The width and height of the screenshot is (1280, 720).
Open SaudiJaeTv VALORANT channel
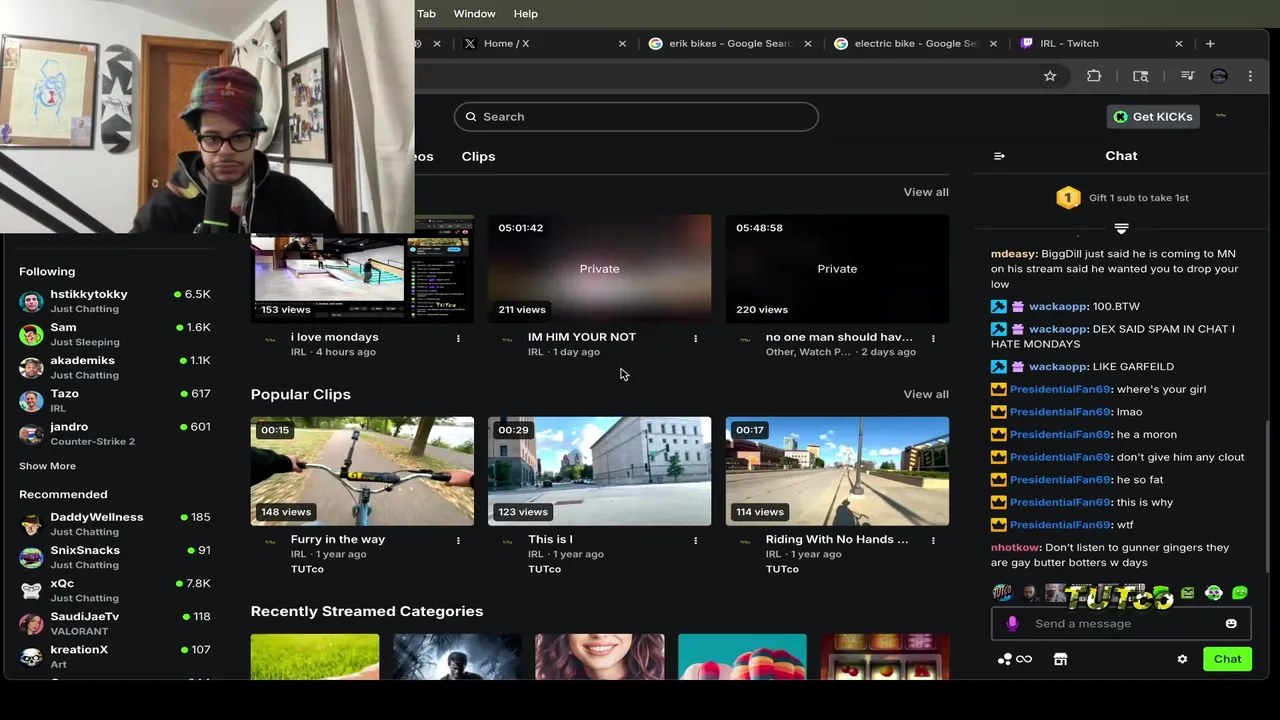pos(115,623)
